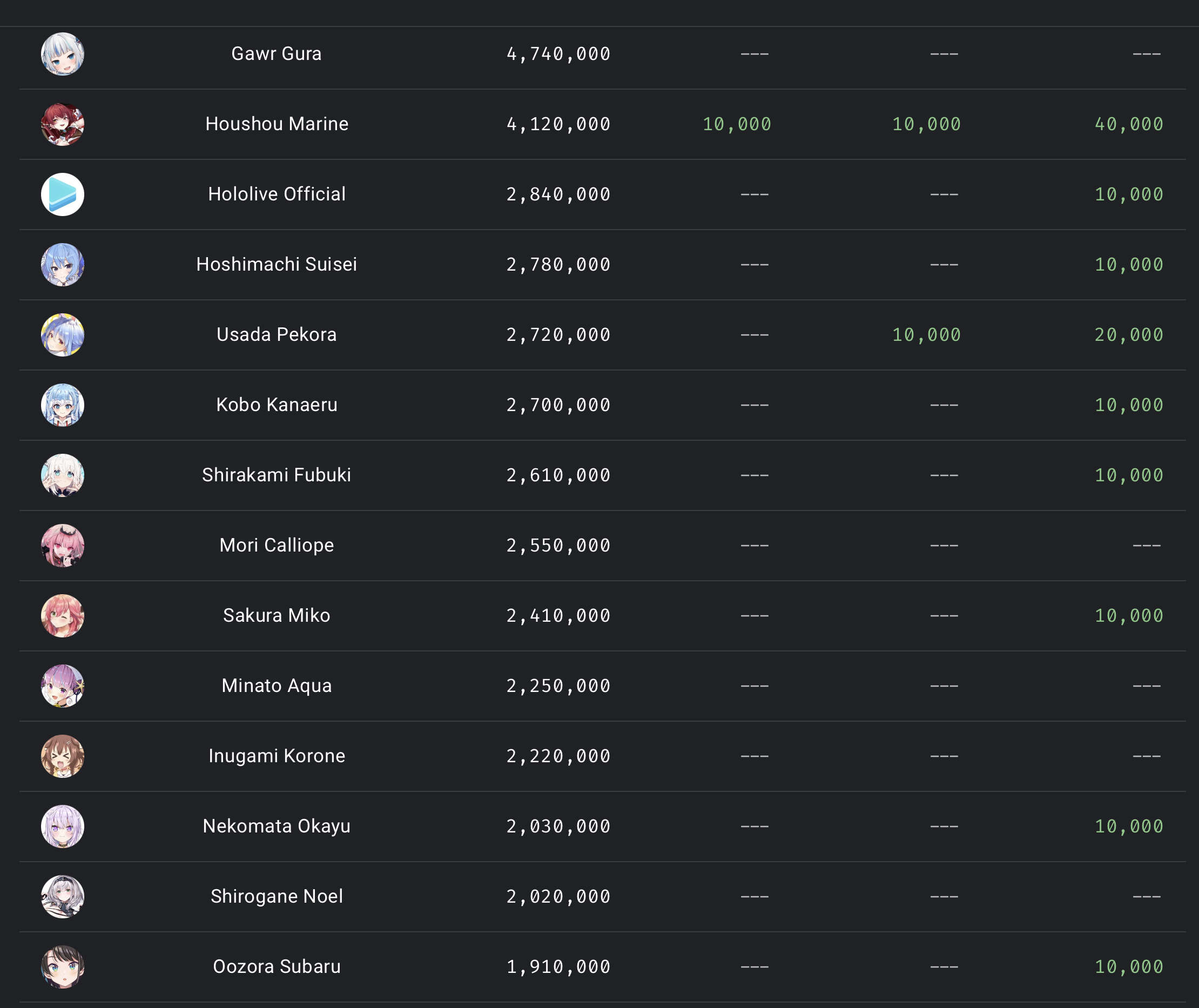
Task: Click Inugami Korone's avatar icon
Action: click(63, 756)
